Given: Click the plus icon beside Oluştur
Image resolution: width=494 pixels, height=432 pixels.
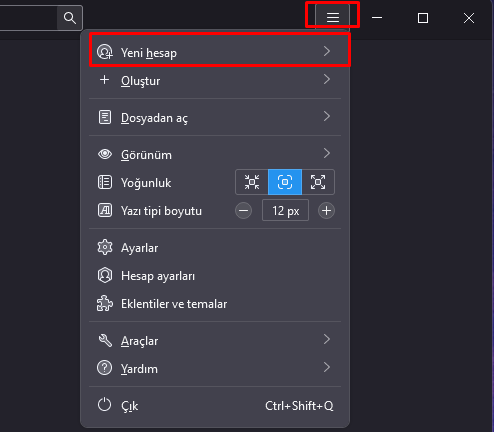Looking at the screenshot, I should [x=105, y=80].
